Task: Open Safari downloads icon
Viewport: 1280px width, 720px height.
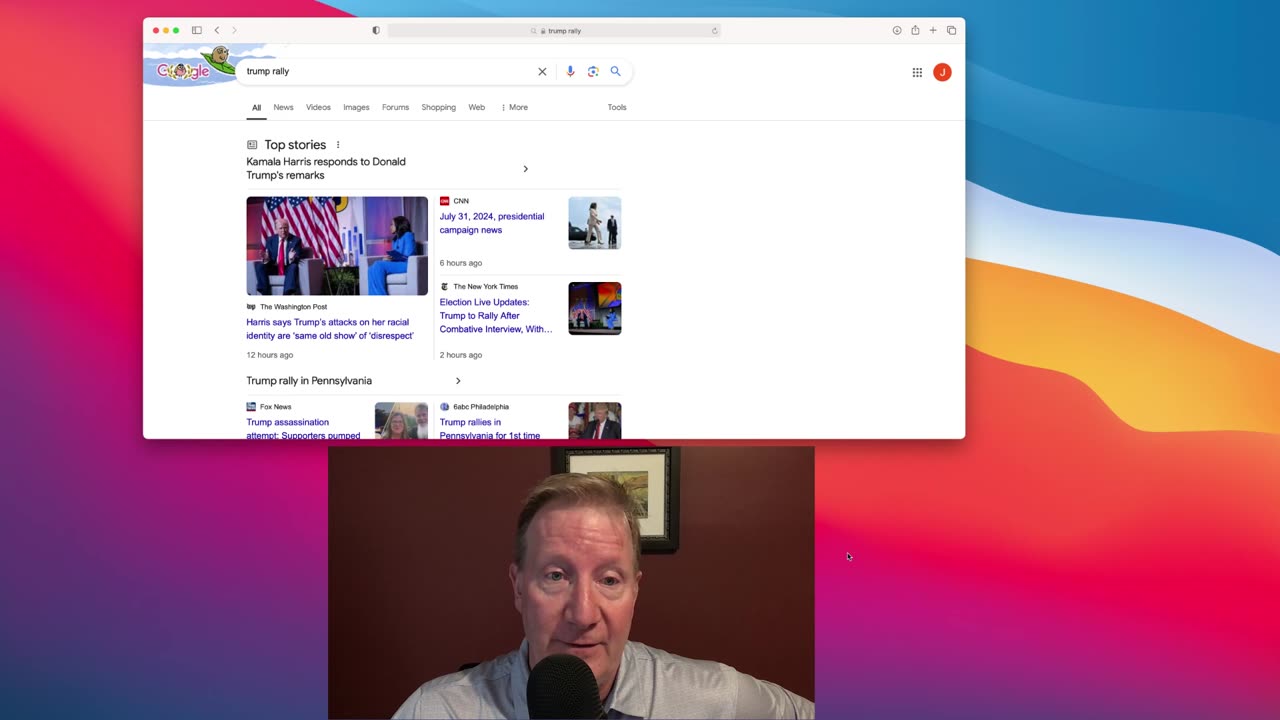Action: coord(897,30)
